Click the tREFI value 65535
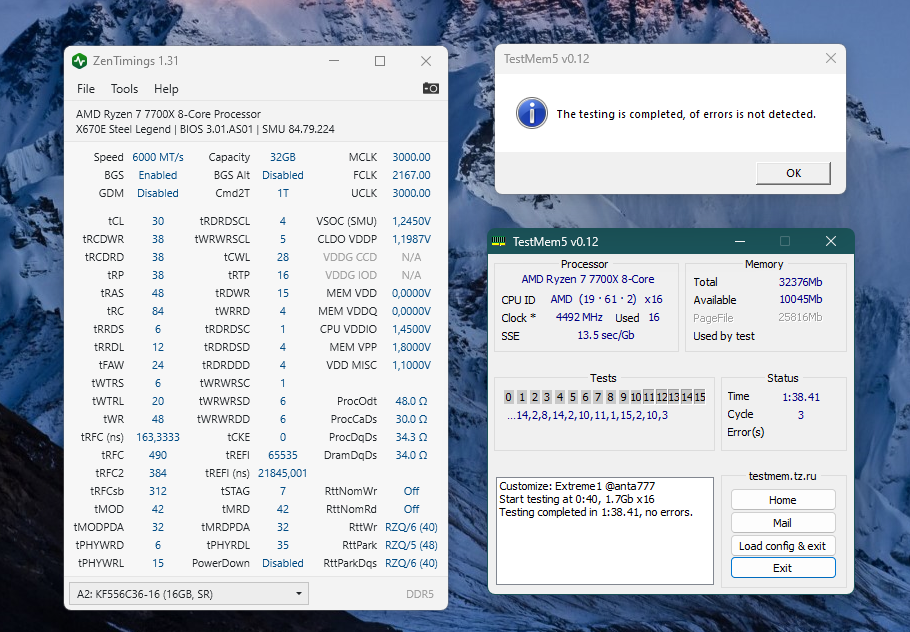The image size is (910, 632). pos(283,455)
